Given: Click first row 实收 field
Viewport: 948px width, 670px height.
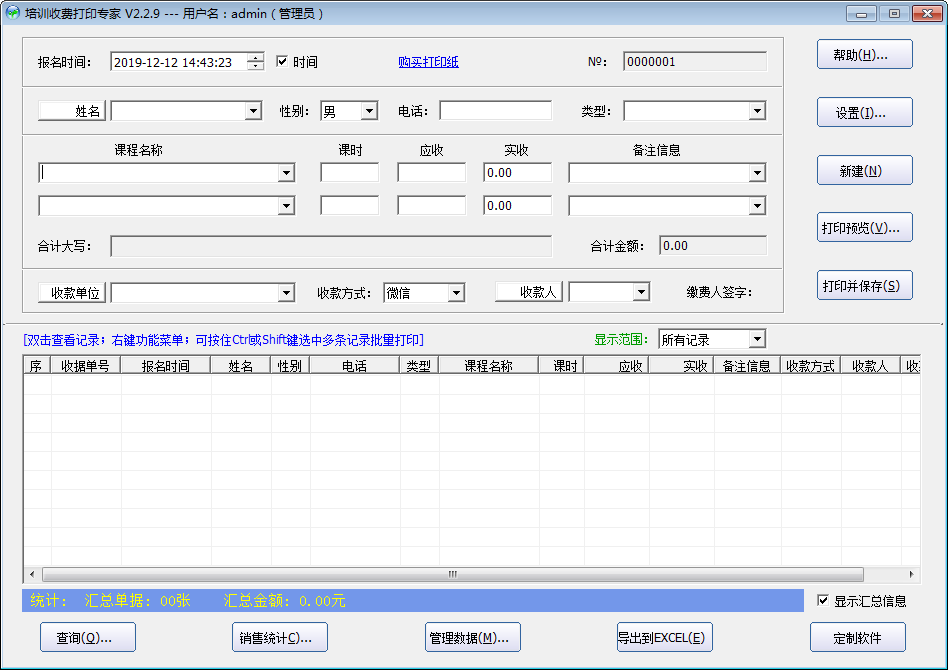Looking at the screenshot, I should (x=518, y=173).
